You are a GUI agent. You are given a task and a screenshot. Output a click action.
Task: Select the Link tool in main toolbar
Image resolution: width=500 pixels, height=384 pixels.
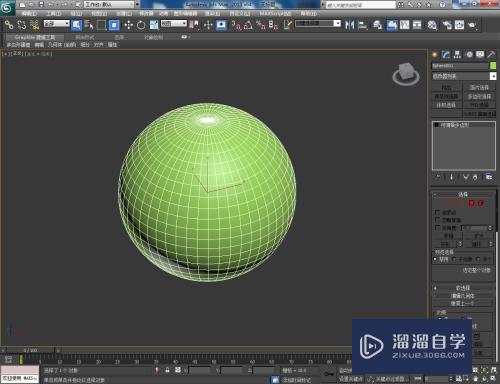click(9, 25)
